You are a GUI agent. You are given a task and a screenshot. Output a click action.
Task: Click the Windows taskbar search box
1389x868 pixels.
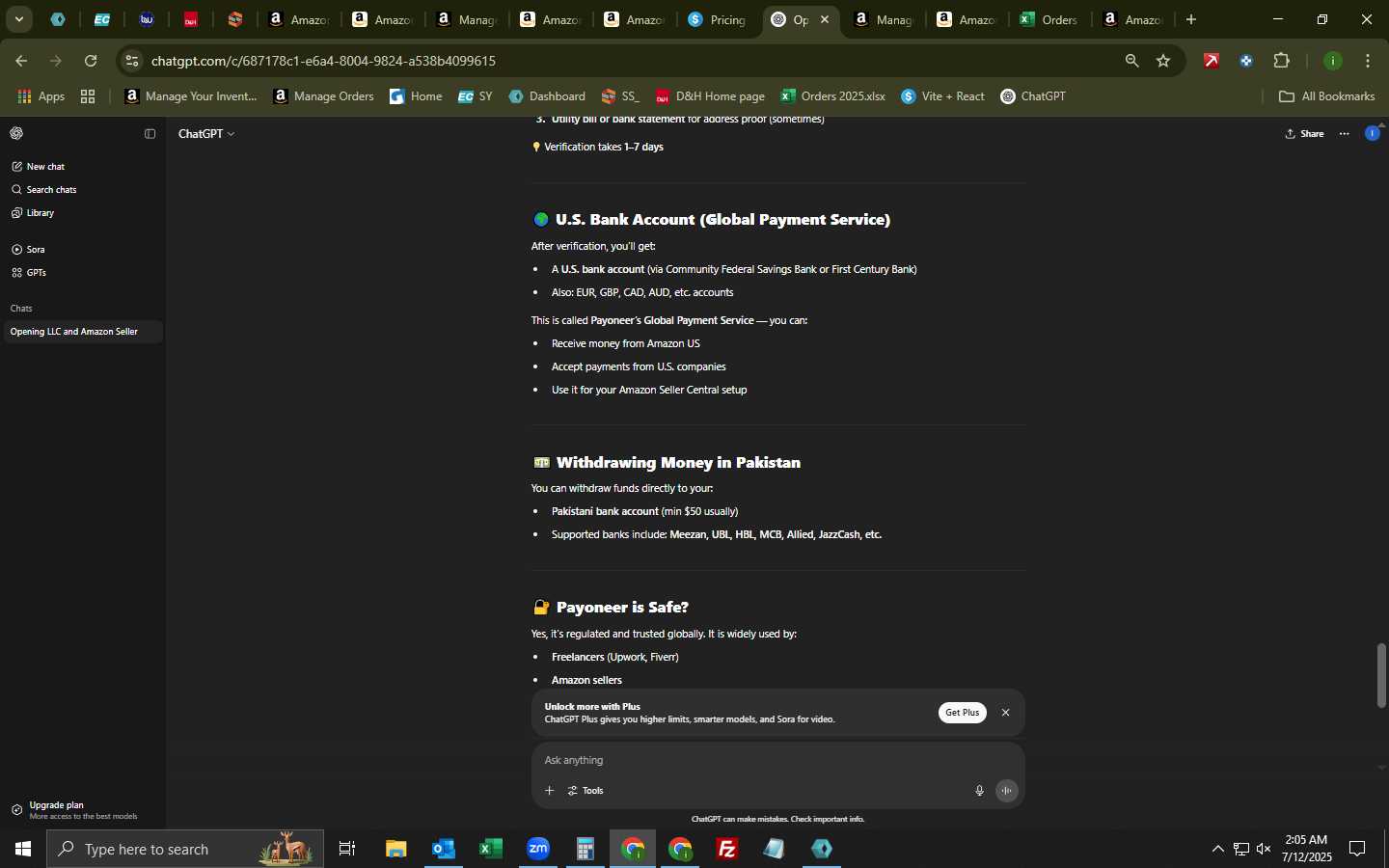point(185,849)
